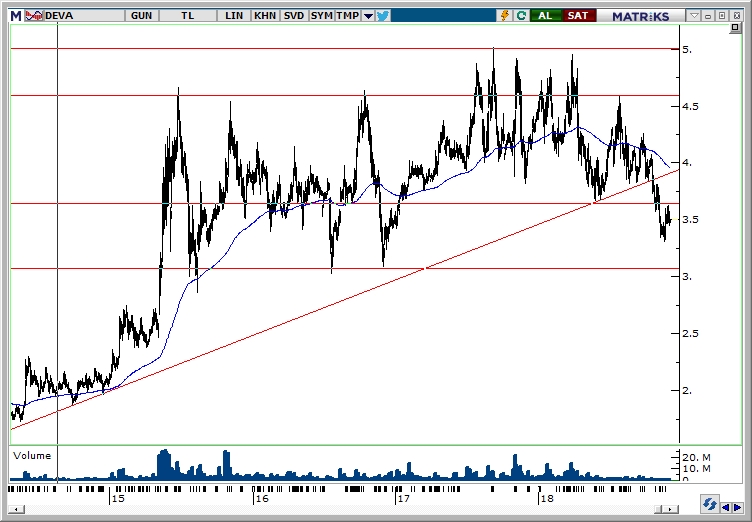Change the TL currency setting
Screen dimensions: 752x522
coord(188,16)
